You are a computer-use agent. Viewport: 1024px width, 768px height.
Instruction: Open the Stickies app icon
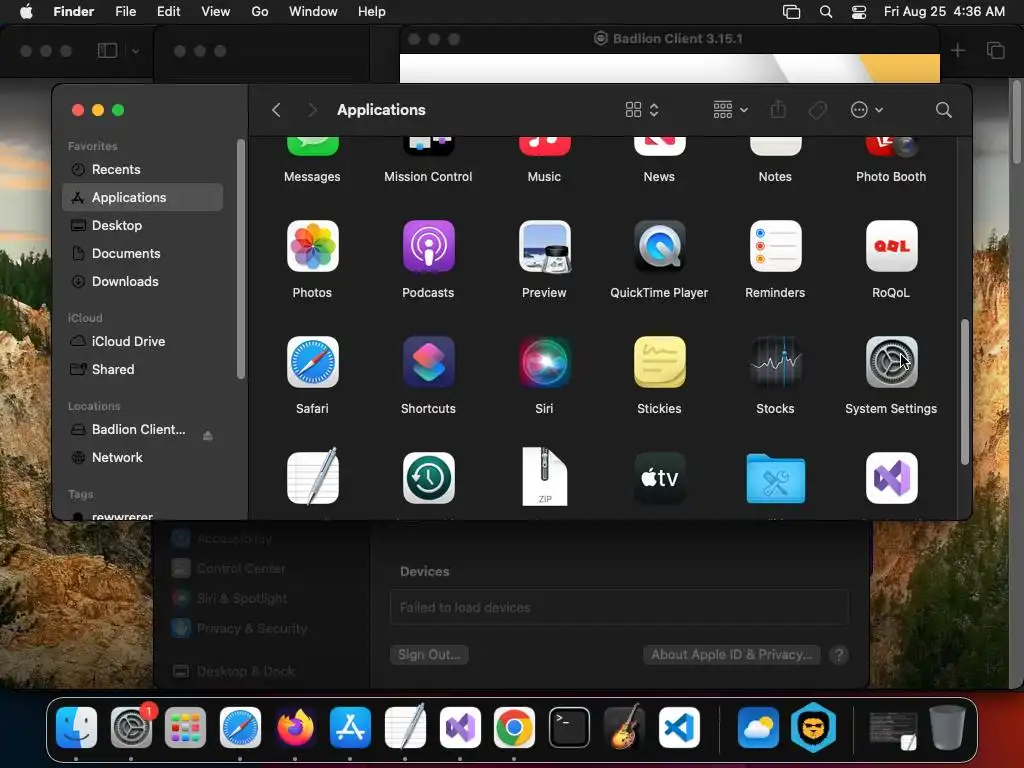[x=660, y=362]
